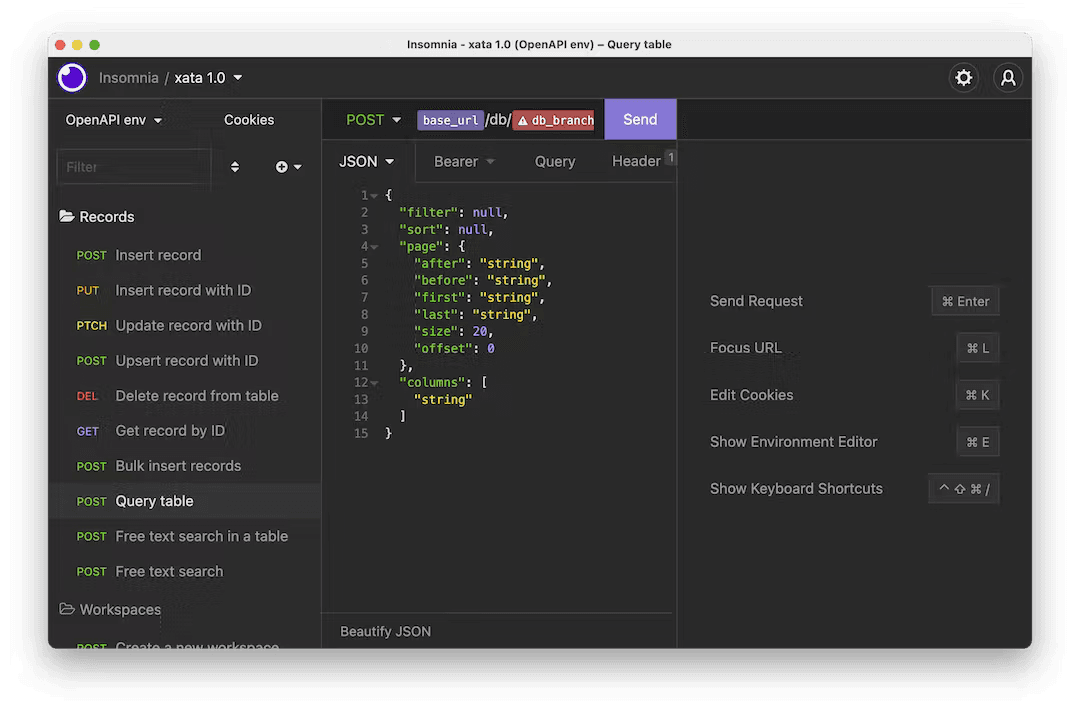Open the user account icon
The width and height of the screenshot is (1080, 712).
(1008, 77)
